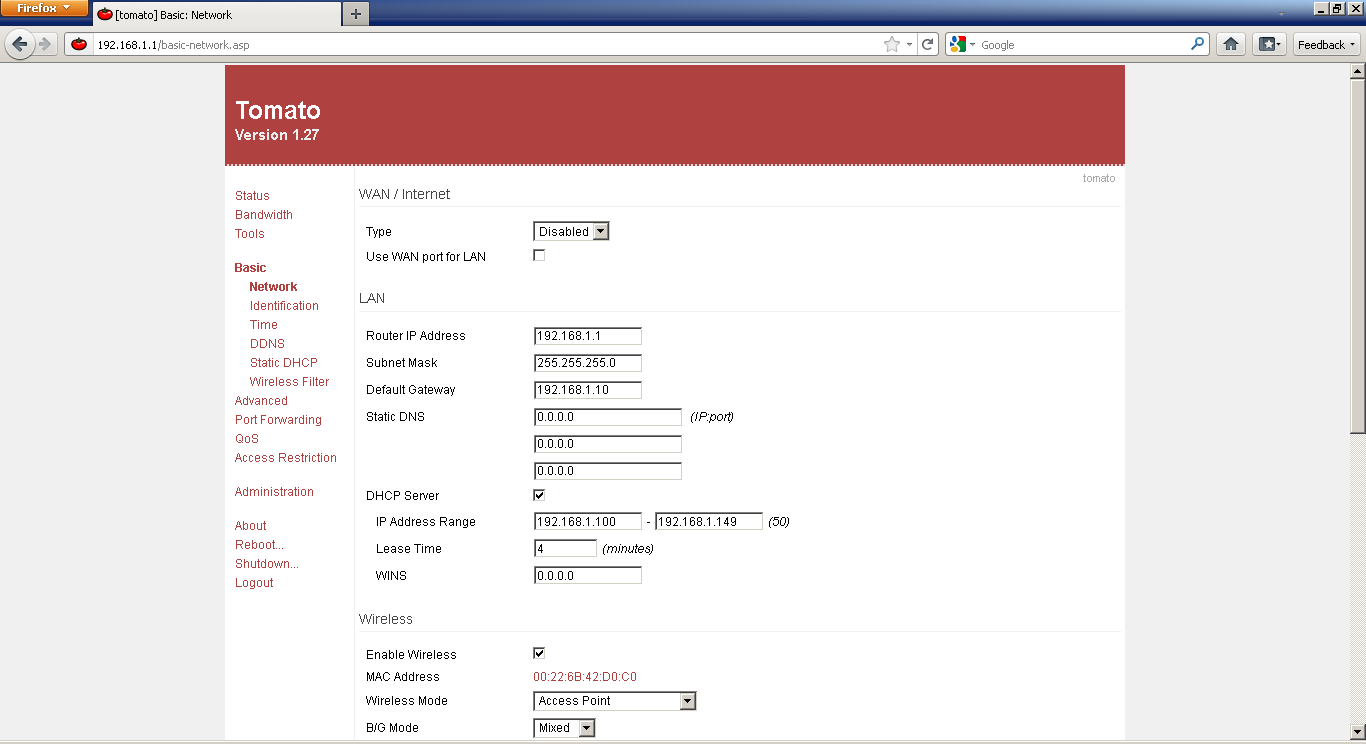Click the IP range start field 192.168.1.100
The height and width of the screenshot is (744, 1366).
(x=588, y=522)
